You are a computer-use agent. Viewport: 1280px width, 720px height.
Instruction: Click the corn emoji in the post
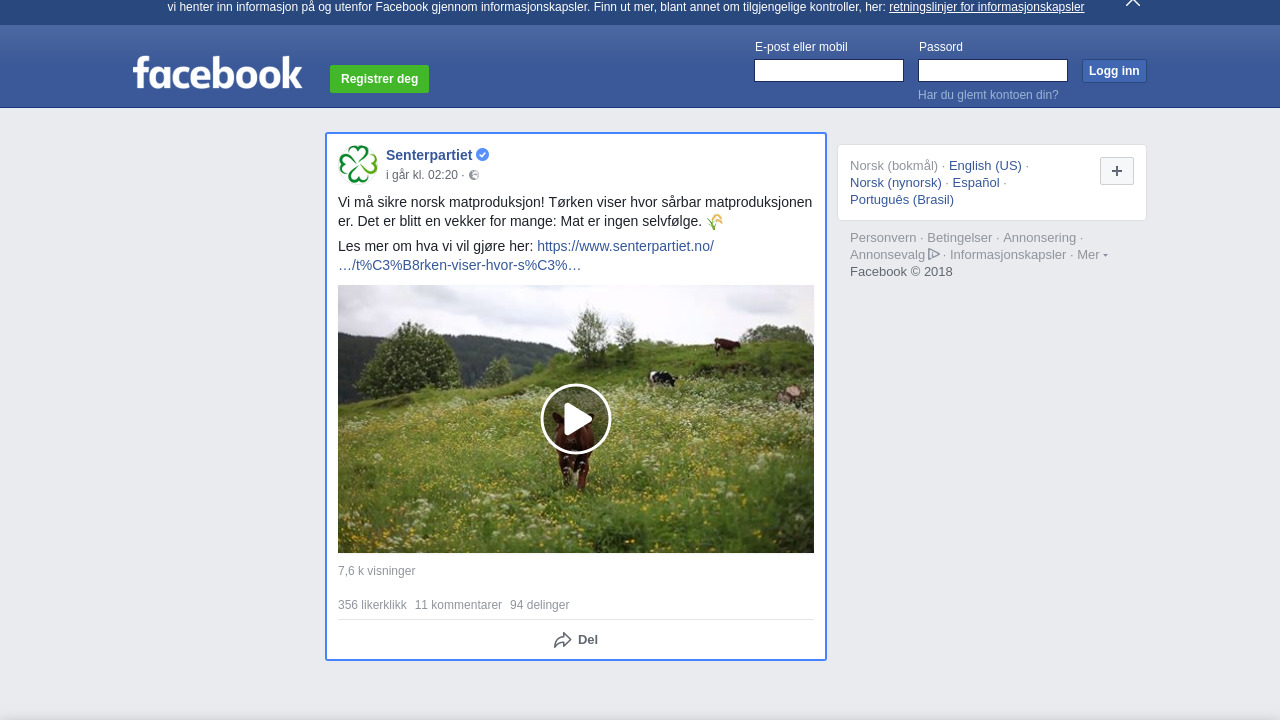point(714,222)
